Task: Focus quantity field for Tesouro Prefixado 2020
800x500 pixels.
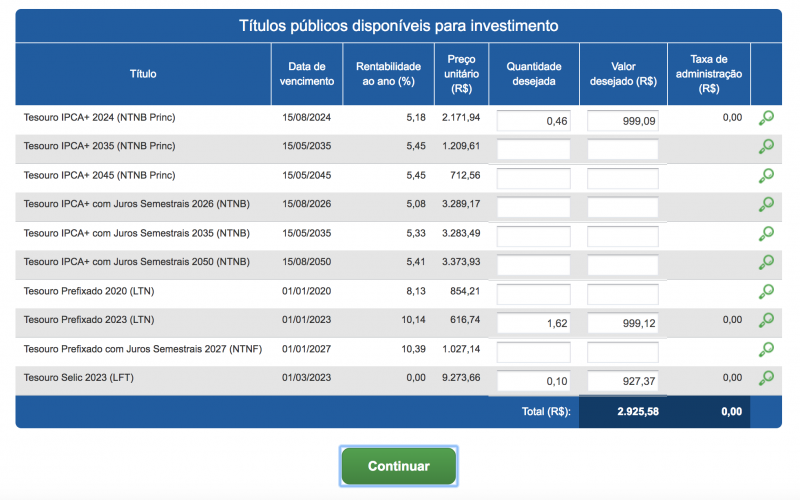Action: tap(534, 294)
